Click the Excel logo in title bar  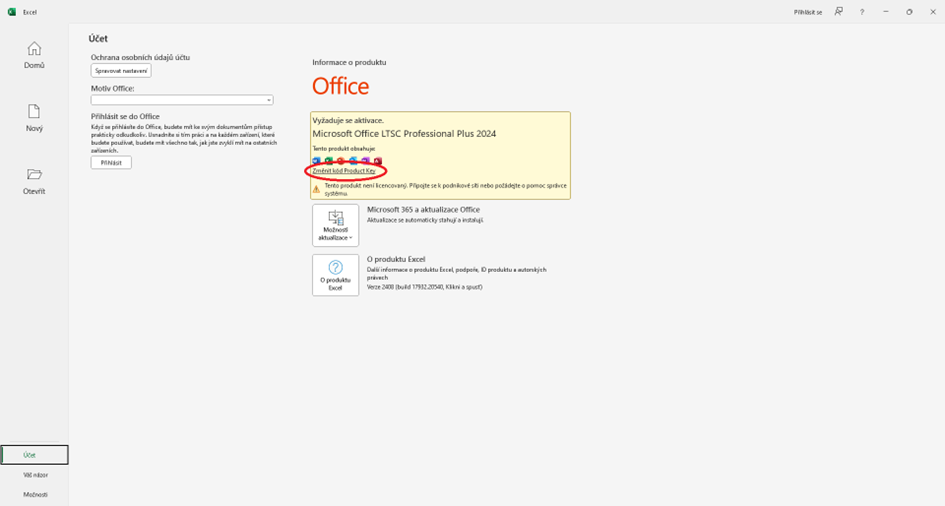pyautogui.click(x=12, y=12)
